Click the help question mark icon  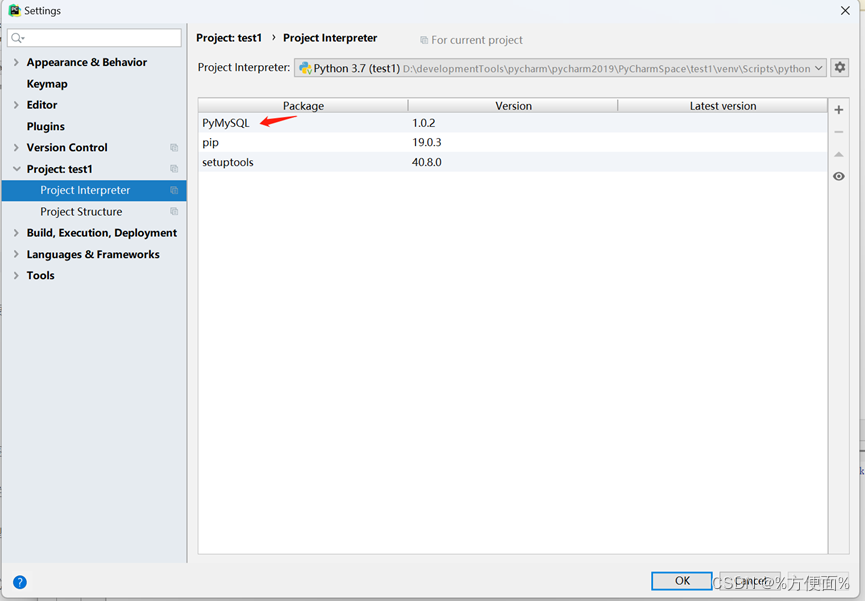pos(20,582)
